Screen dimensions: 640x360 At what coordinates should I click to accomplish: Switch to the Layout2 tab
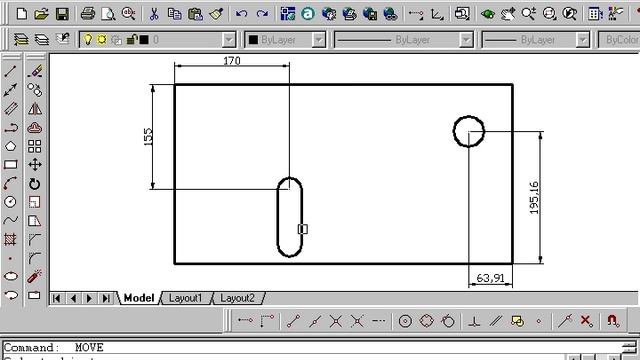tap(237, 298)
